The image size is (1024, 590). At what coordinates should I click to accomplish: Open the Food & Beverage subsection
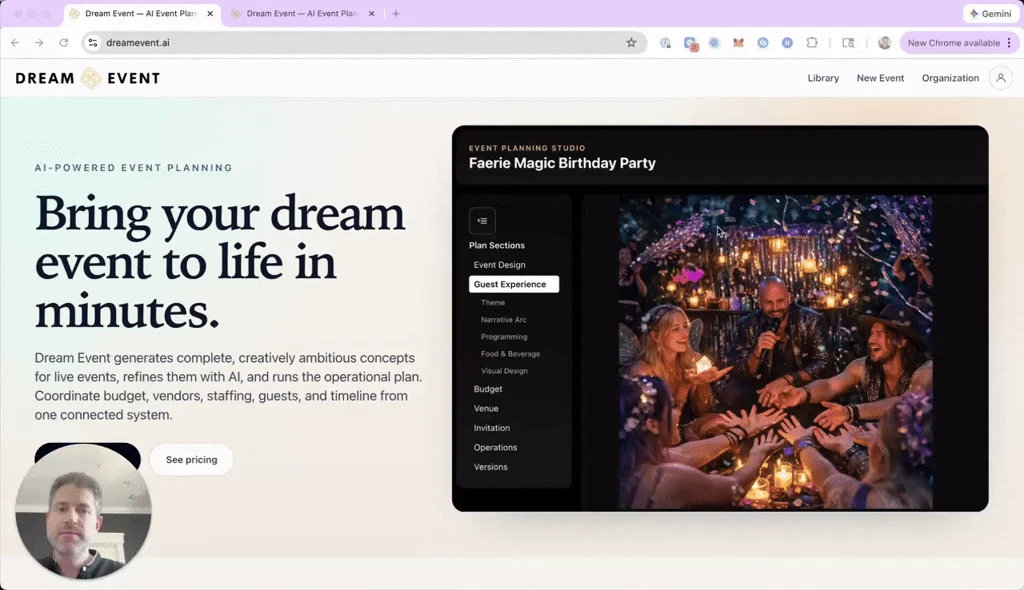pyautogui.click(x=511, y=353)
